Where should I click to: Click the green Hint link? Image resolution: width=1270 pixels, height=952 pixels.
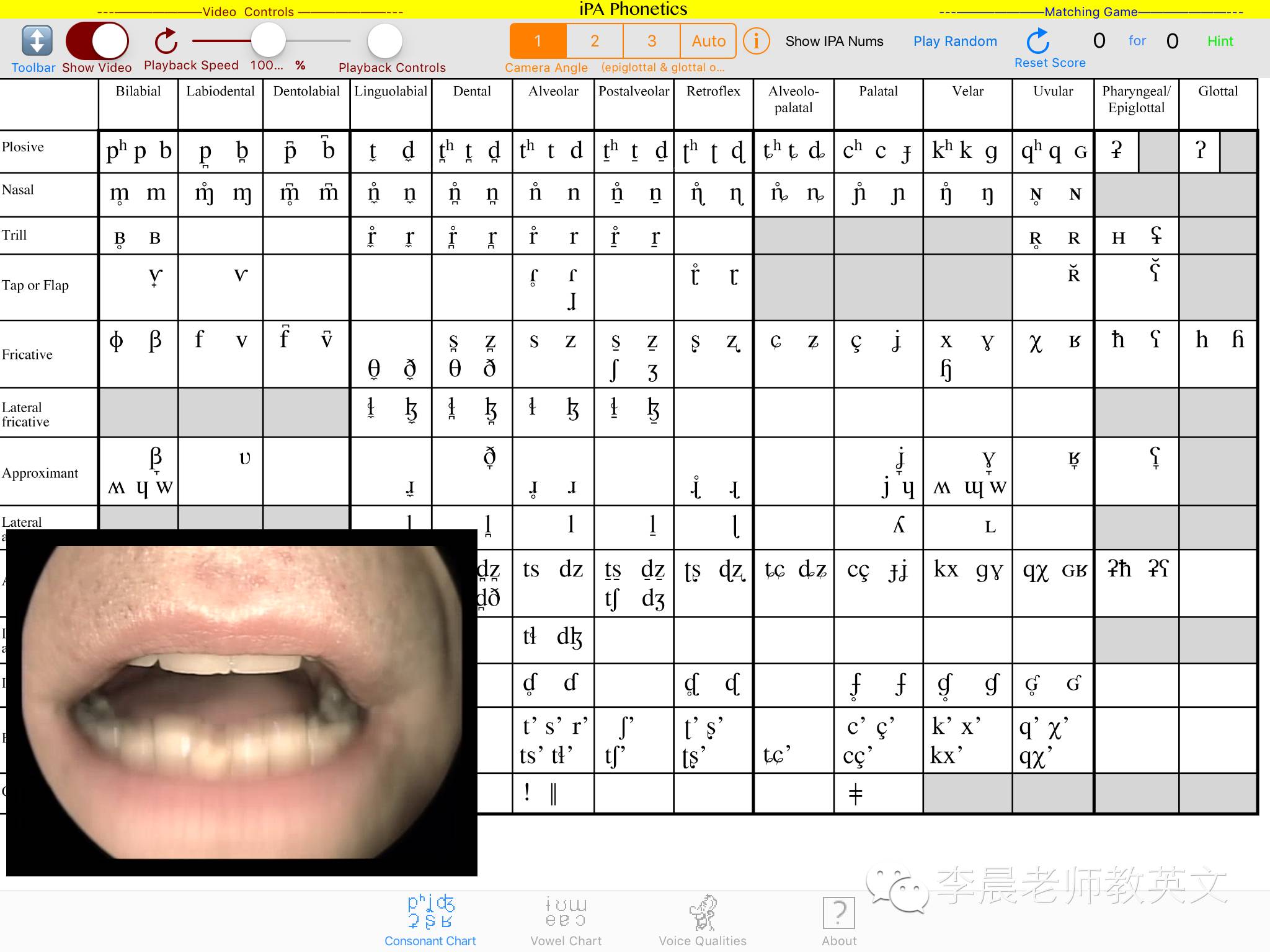click(1220, 41)
